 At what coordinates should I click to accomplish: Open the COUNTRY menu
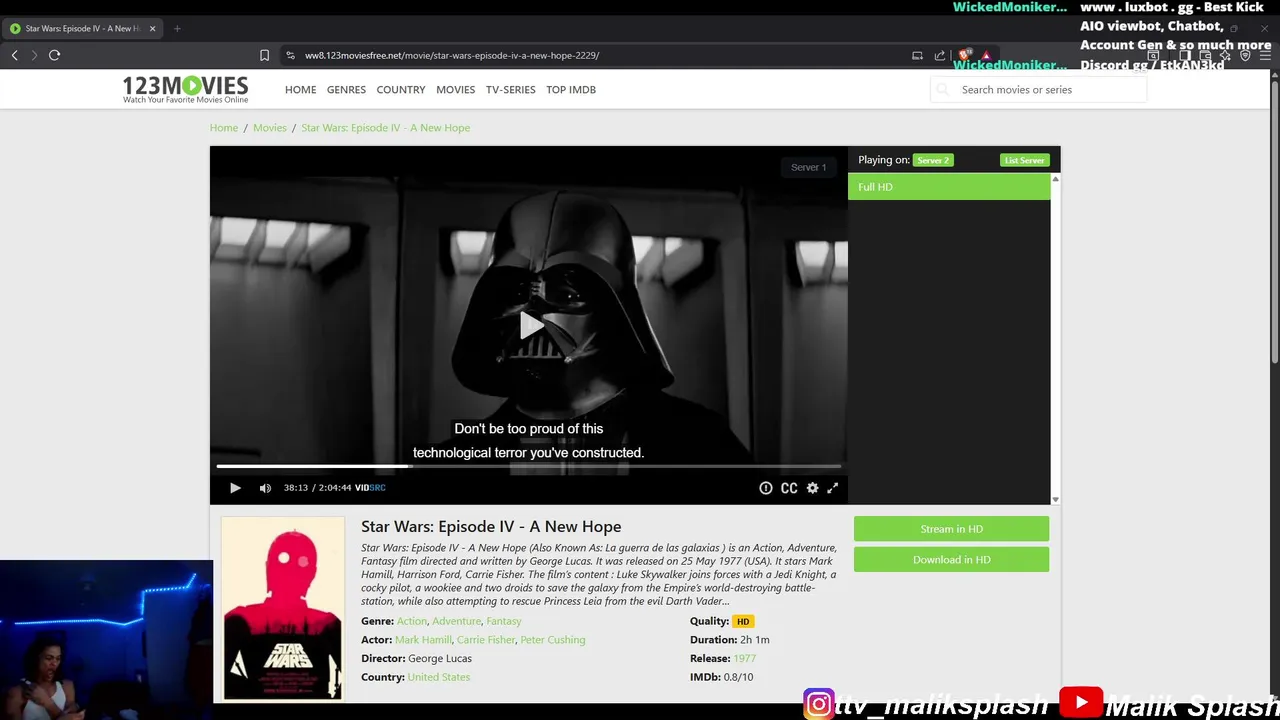(401, 89)
